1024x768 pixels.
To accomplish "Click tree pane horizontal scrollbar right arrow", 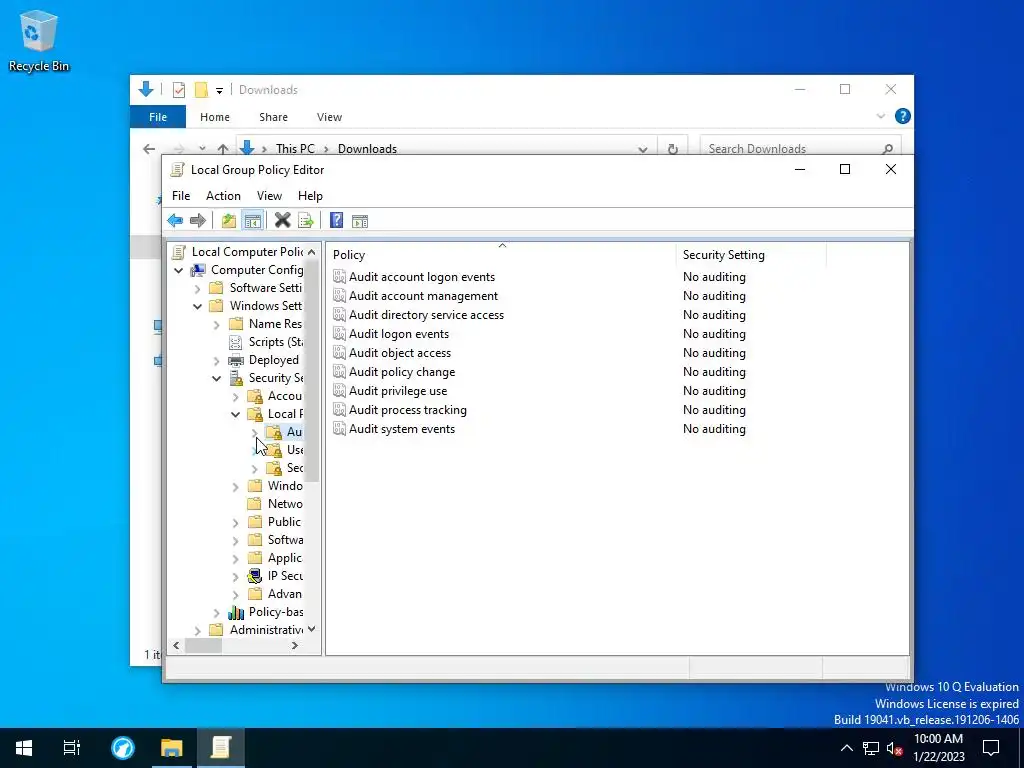I will coord(295,645).
